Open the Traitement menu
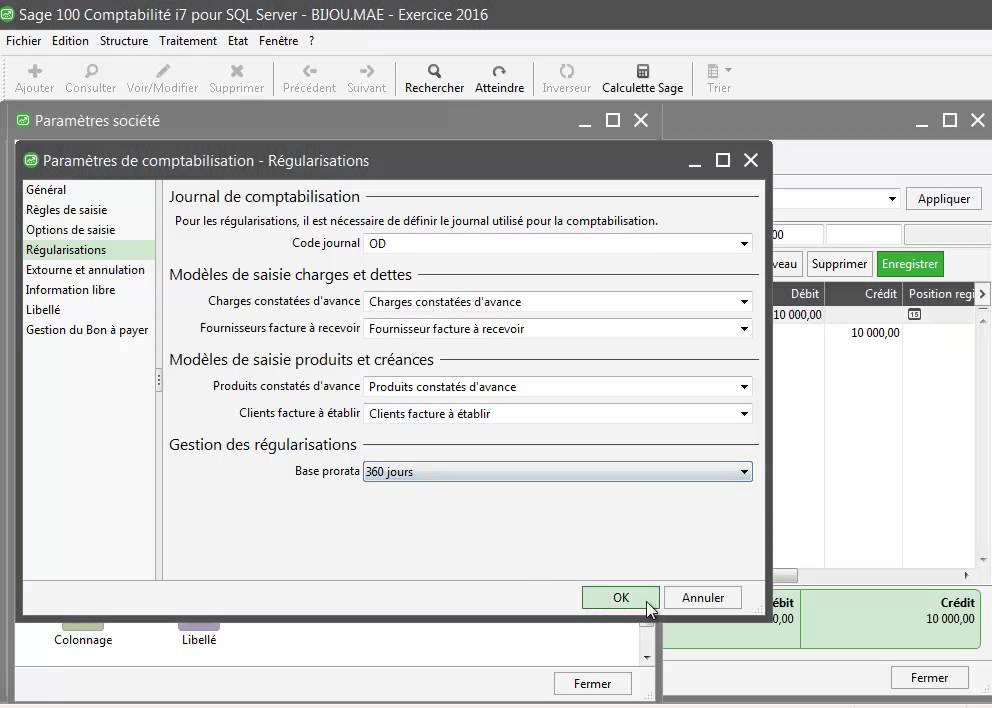Screen dimensions: 992x708 pyautogui.click(x=188, y=40)
